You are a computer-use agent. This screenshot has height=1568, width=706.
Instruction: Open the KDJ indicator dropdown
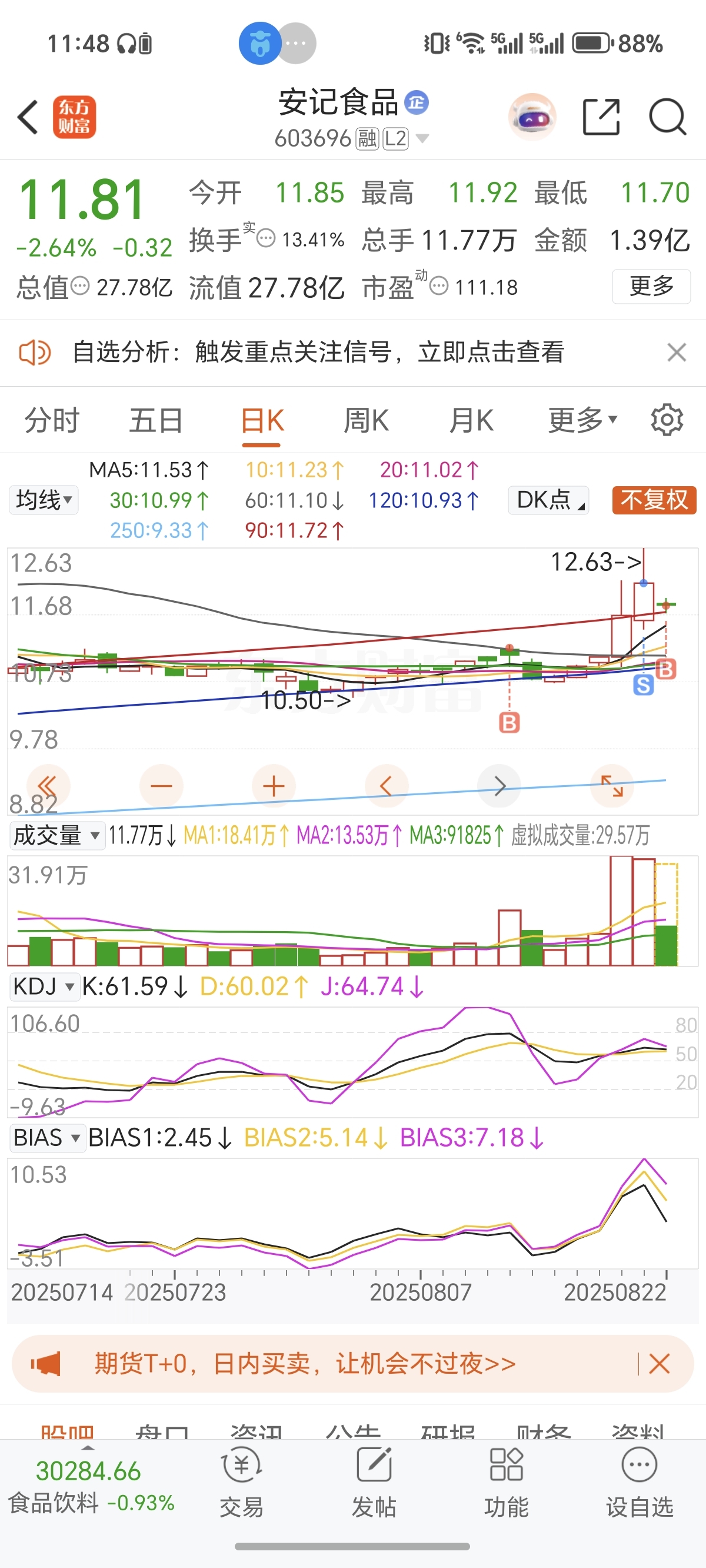point(45,986)
